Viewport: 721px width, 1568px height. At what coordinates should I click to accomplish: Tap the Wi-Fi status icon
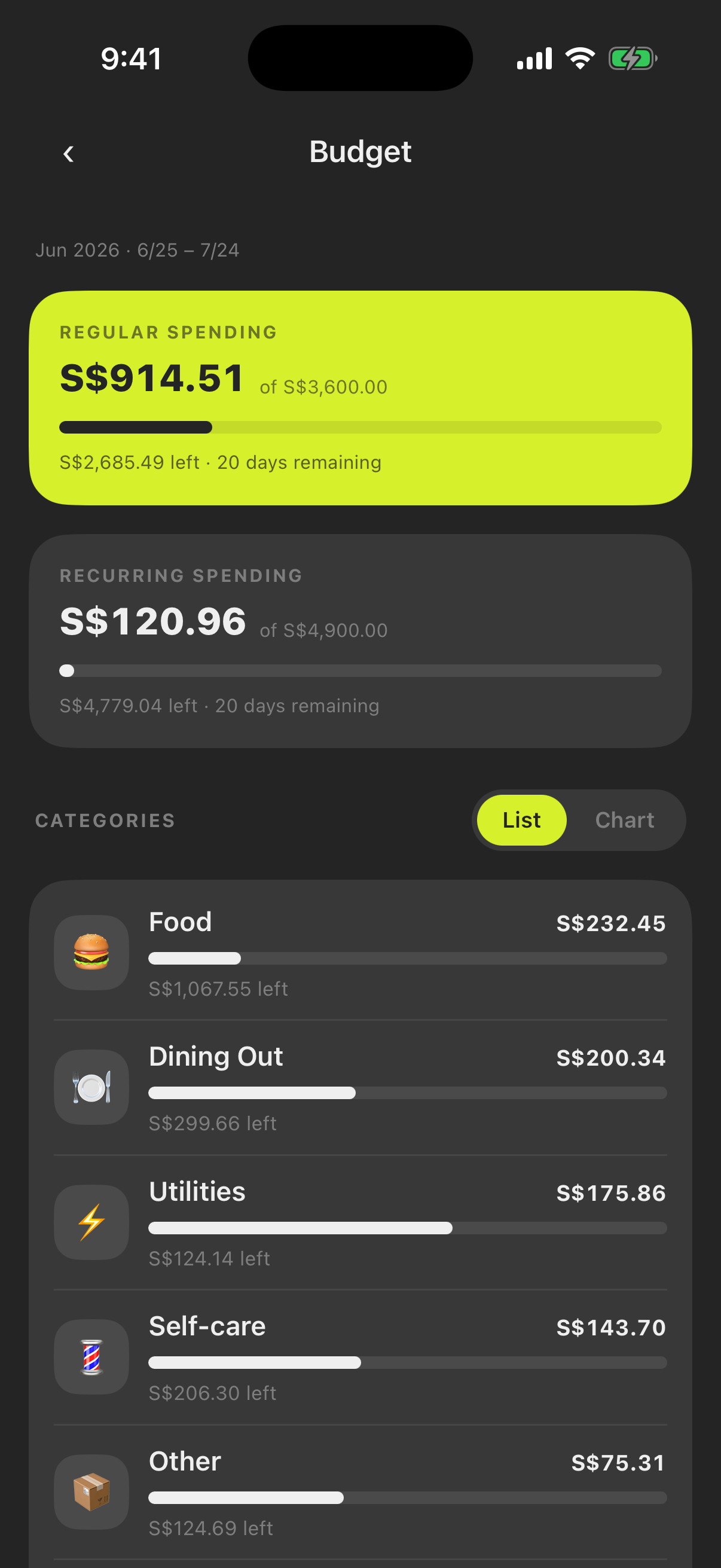(x=580, y=59)
